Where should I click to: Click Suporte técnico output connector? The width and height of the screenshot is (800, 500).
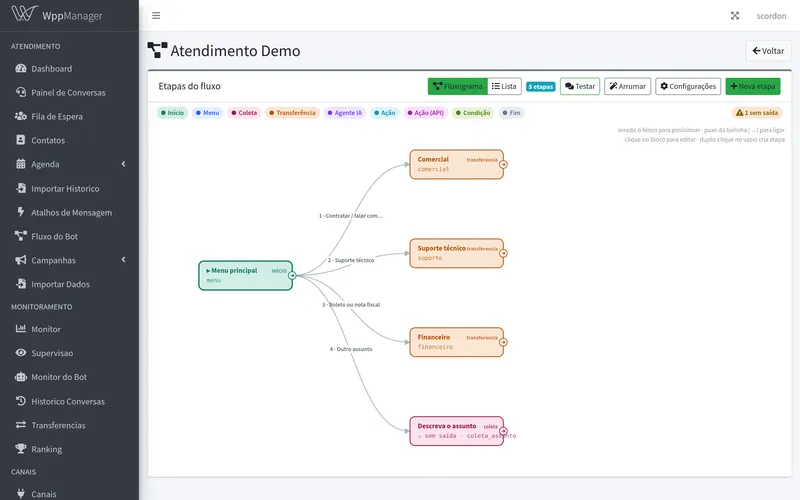504,253
